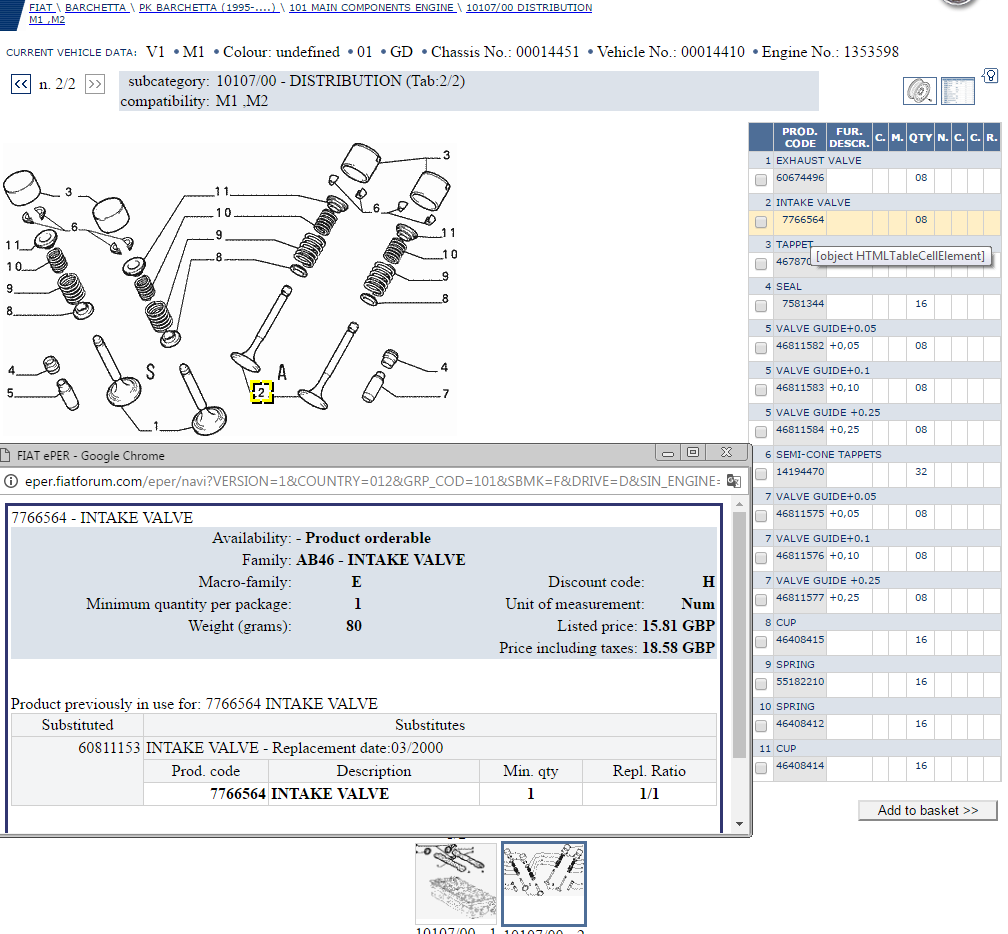Click the '7766564 - INTAKE VALVE' popup heading
Viewport: 1008px width, 934px height.
coord(102,518)
